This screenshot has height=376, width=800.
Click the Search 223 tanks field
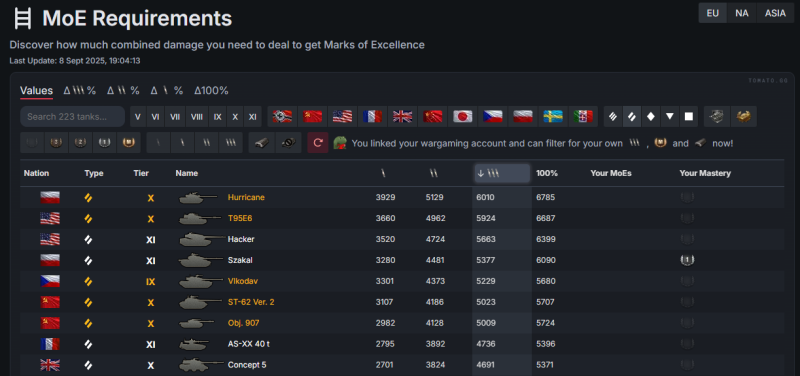point(72,116)
